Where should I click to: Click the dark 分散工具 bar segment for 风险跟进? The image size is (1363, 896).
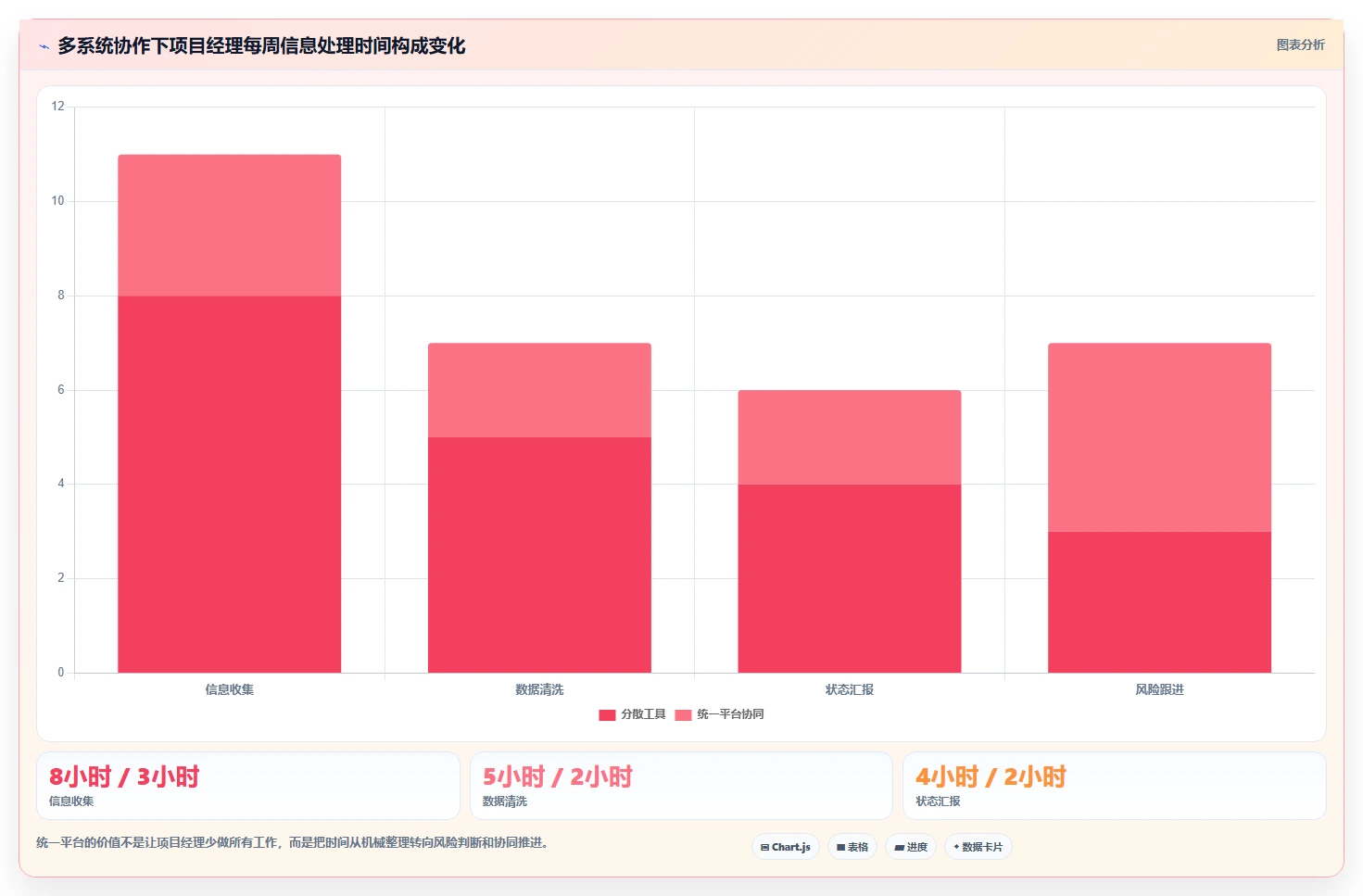click(1159, 602)
